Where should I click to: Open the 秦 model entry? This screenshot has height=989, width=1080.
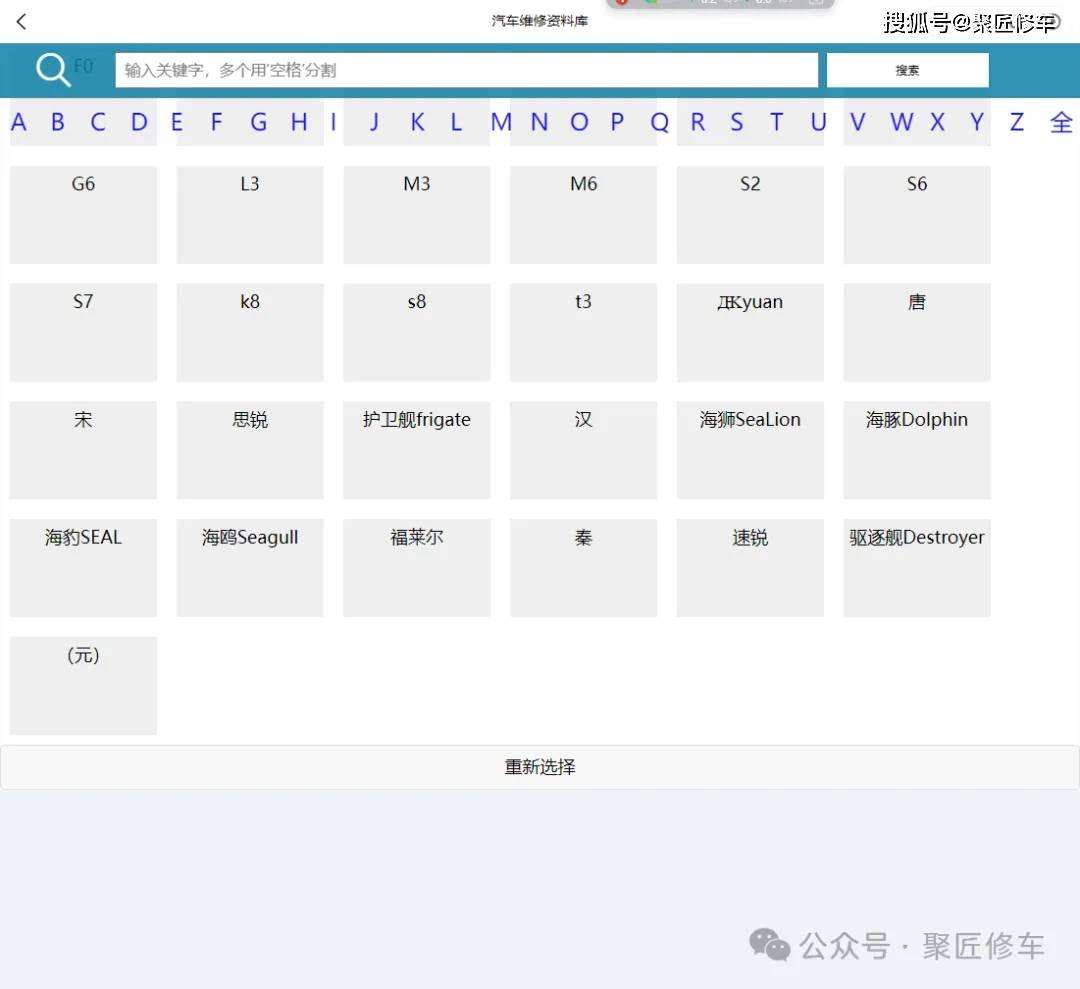click(583, 567)
